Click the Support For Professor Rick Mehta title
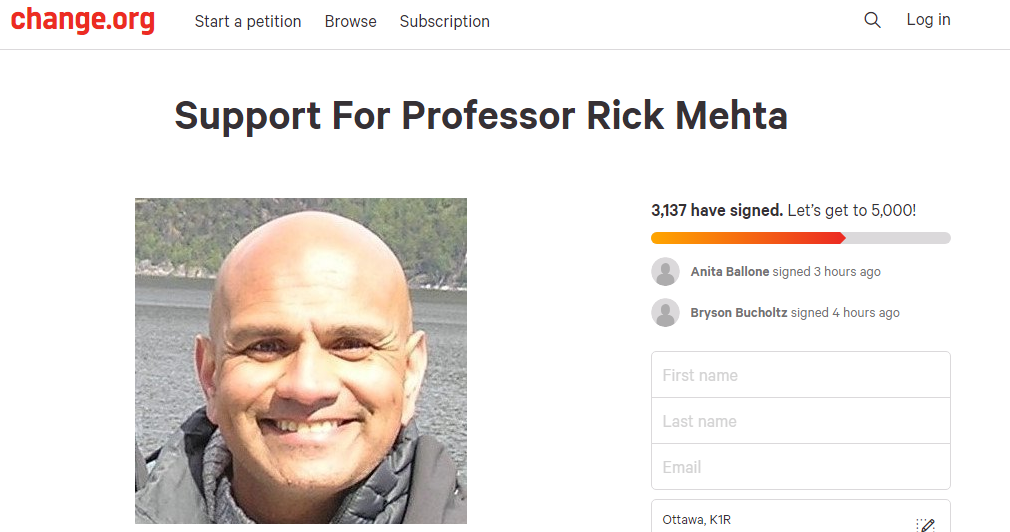Screen dimensions: 1010x532 (481, 116)
